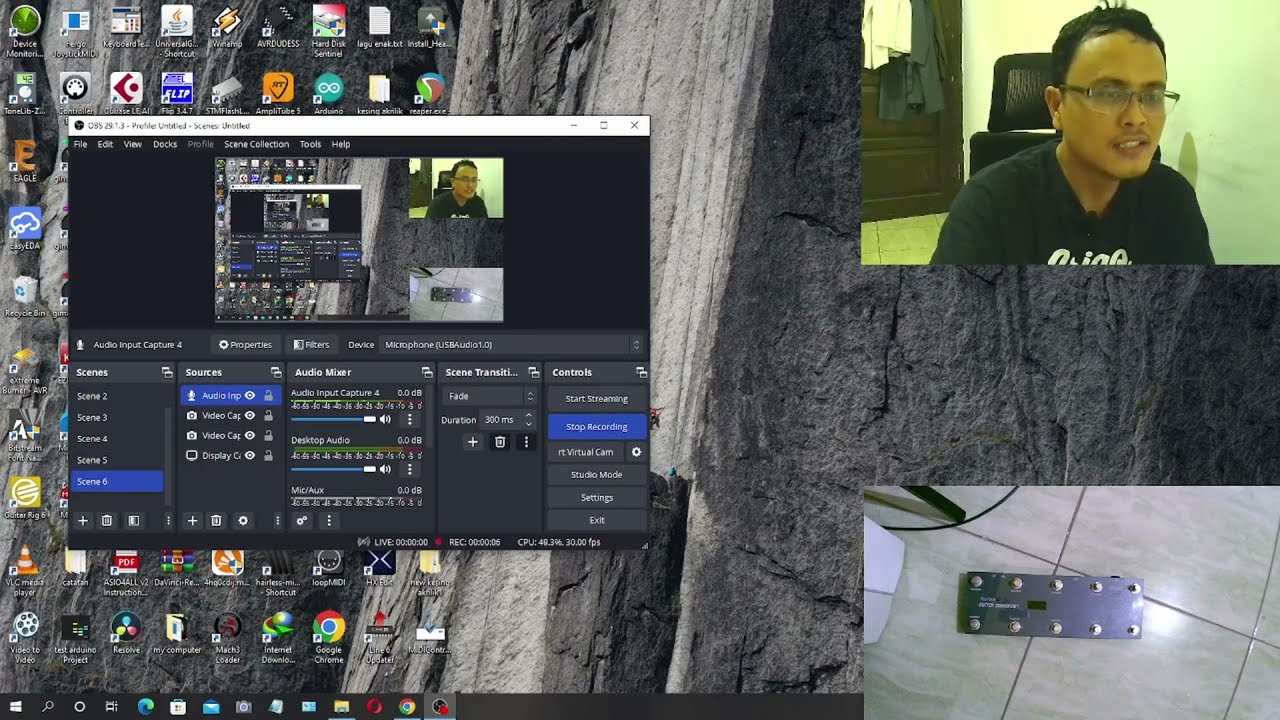Open File Explorer from taskbar

[x=341, y=706]
